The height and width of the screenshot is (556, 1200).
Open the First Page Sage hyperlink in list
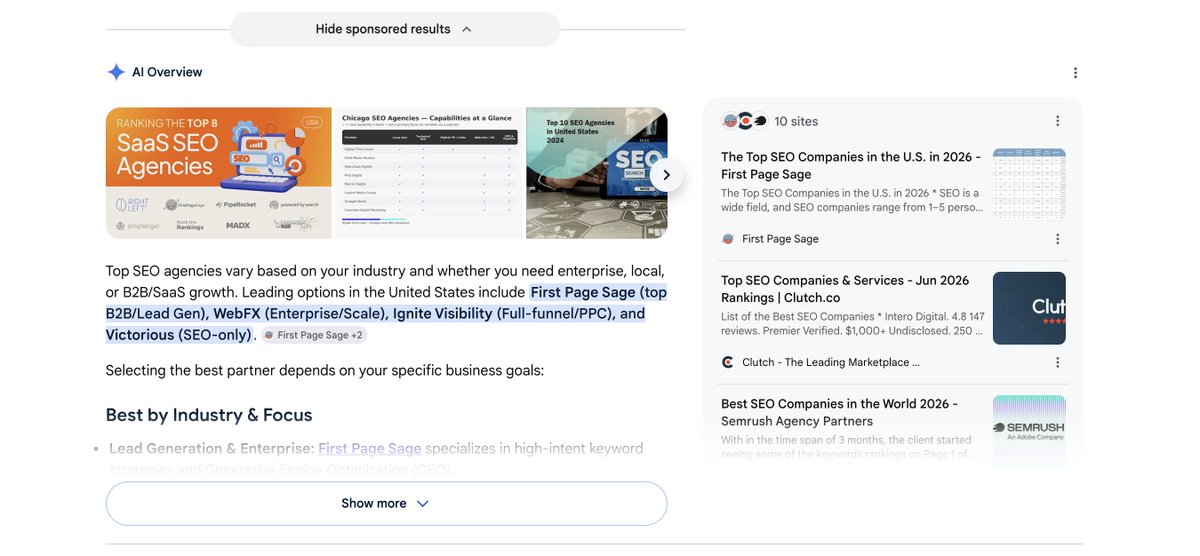[x=369, y=448]
